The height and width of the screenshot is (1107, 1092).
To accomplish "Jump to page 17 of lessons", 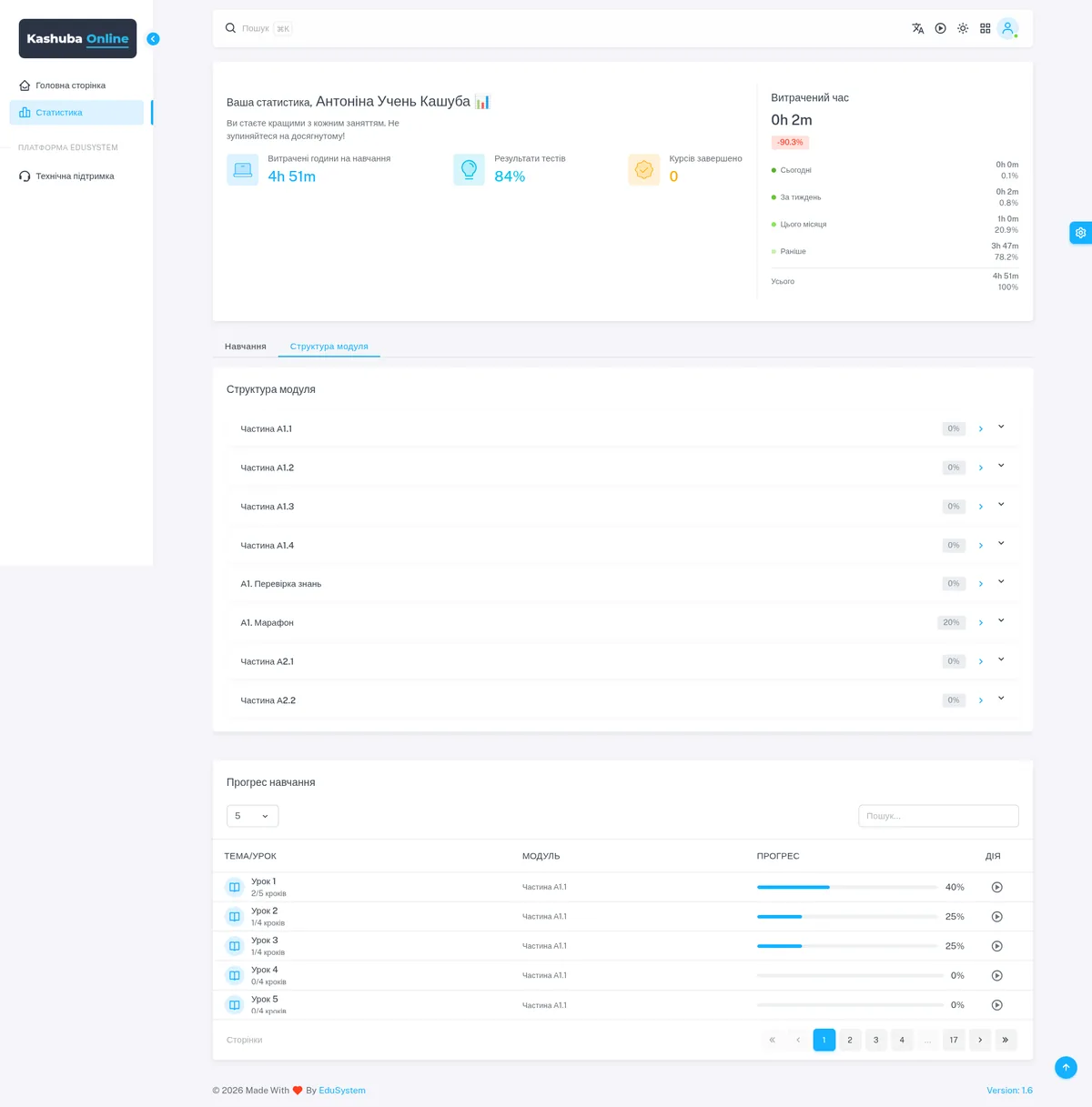I will click(x=954, y=1040).
